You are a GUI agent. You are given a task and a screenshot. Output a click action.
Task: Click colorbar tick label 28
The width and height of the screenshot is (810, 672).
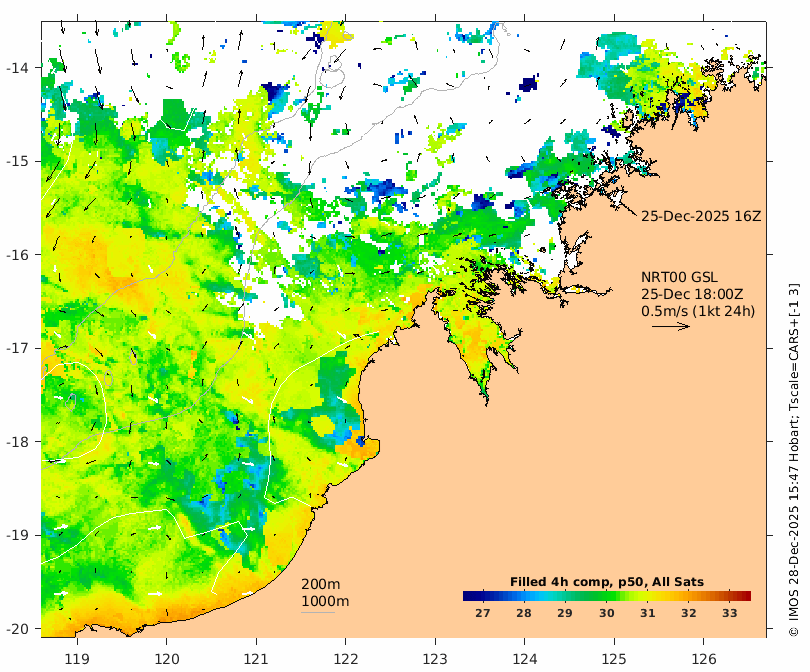524,613
